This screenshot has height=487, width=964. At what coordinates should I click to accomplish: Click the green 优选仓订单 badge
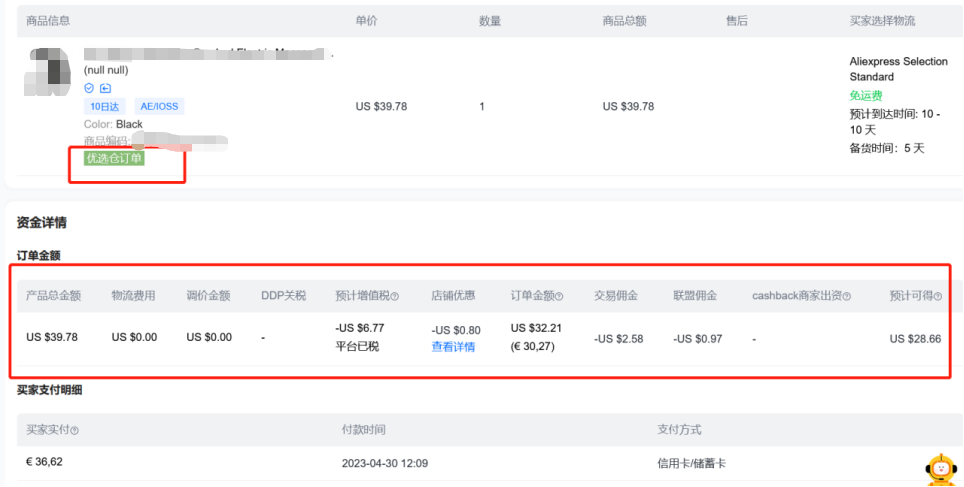tap(114, 158)
